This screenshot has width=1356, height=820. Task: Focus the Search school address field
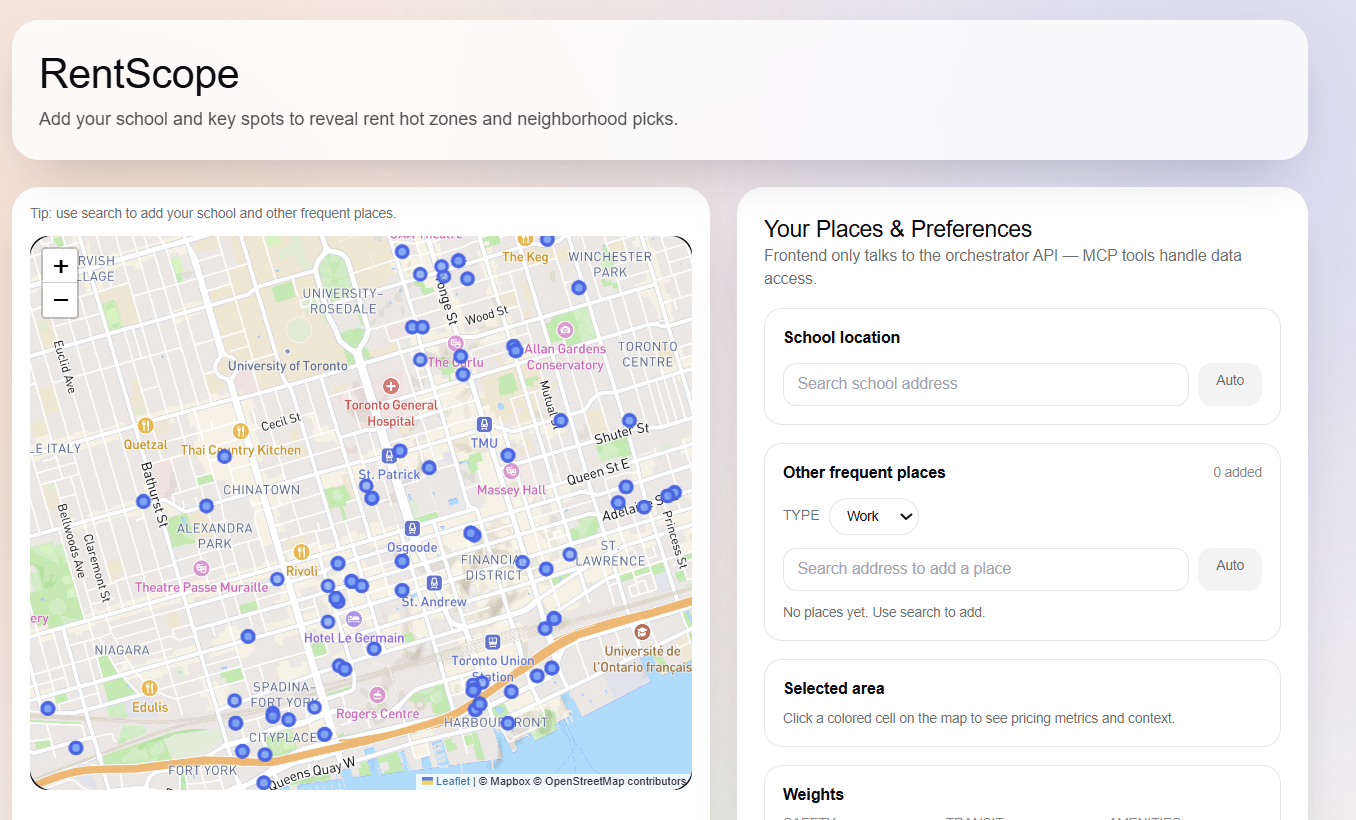coord(986,384)
